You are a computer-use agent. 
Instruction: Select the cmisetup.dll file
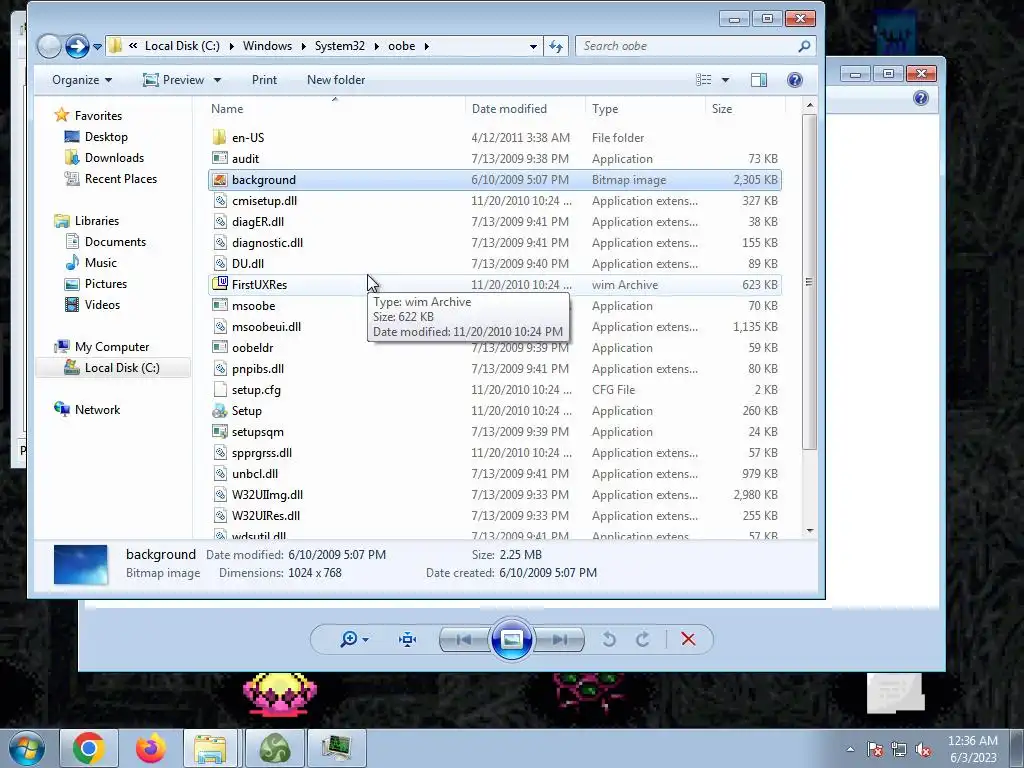coord(264,200)
